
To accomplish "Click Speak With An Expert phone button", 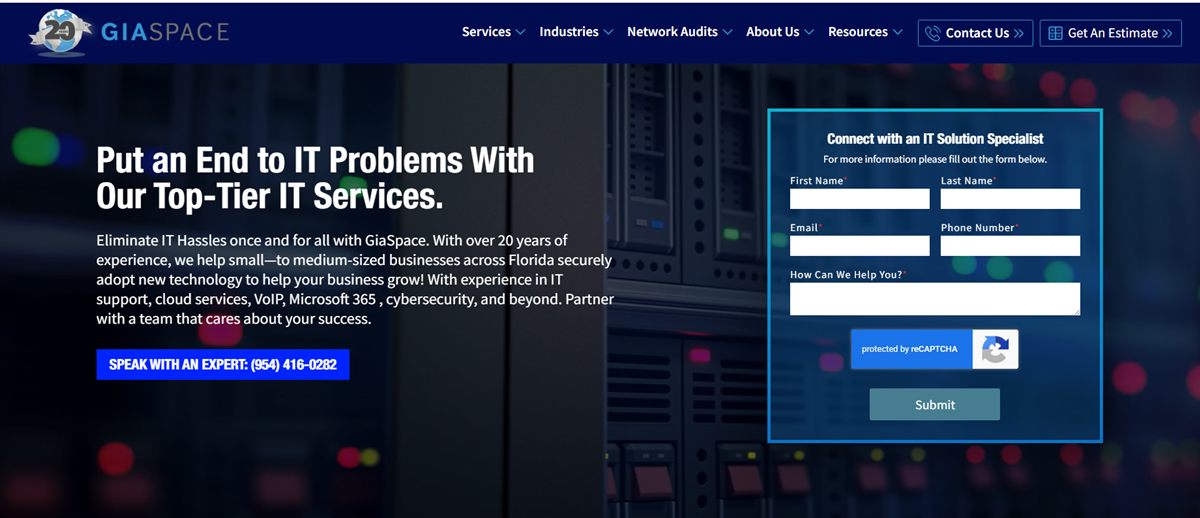I will click(223, 365).
